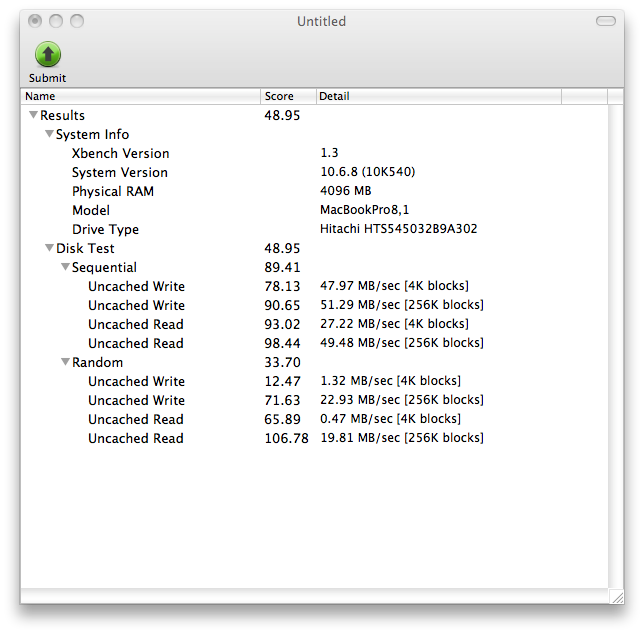Viewport: 644px width, 634px height.
Task: Select Uncached Read row scoring 98.44
Action: 314,343
